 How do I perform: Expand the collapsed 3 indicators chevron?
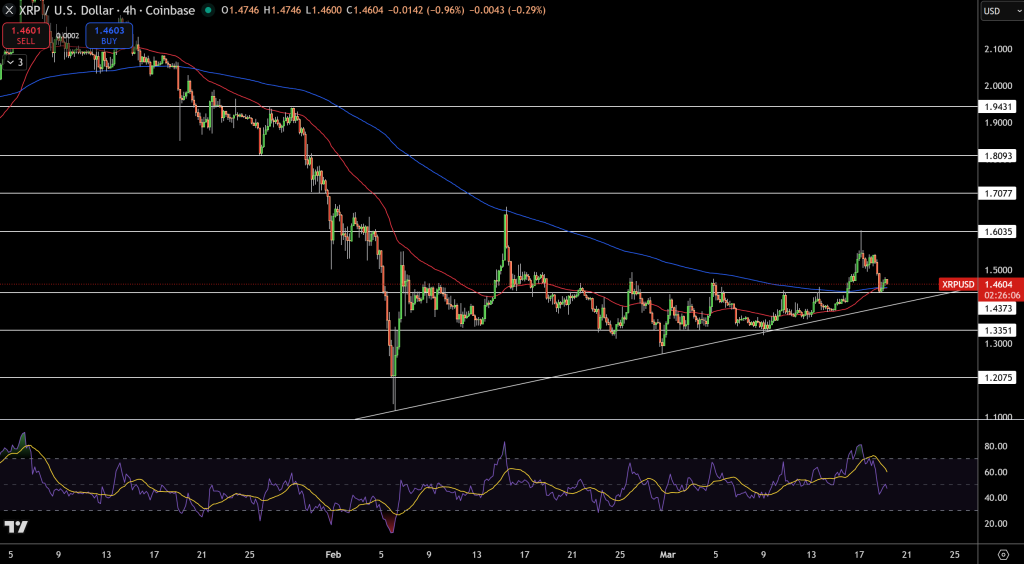[14, 62]
